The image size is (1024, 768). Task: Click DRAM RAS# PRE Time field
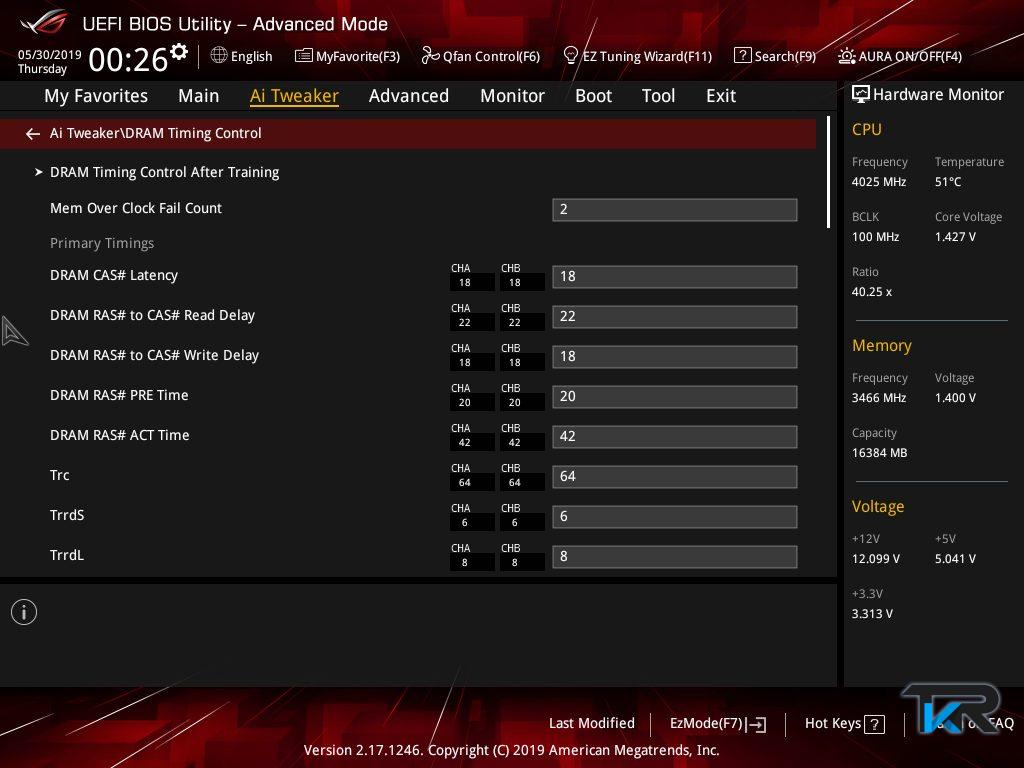tap(675, 396)
